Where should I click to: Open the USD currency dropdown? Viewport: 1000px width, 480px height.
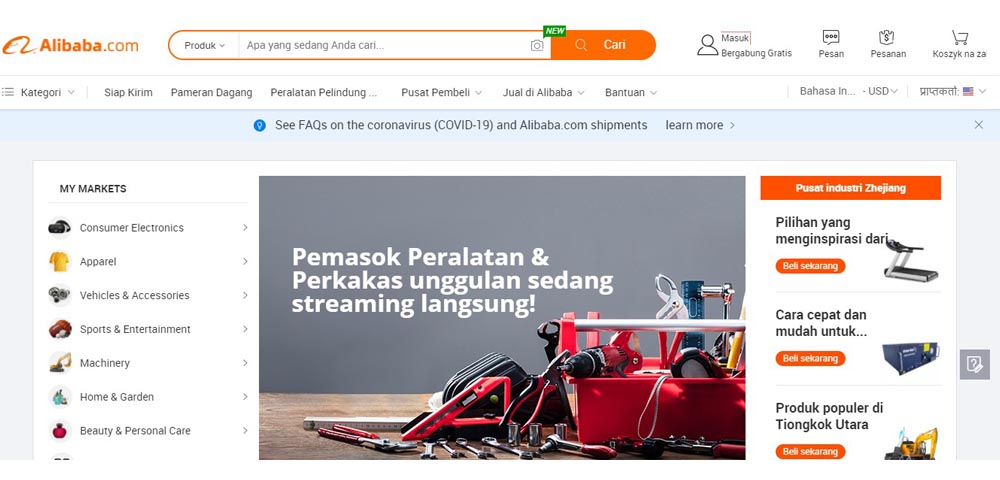pyautogui.click(x=882, y=91)
